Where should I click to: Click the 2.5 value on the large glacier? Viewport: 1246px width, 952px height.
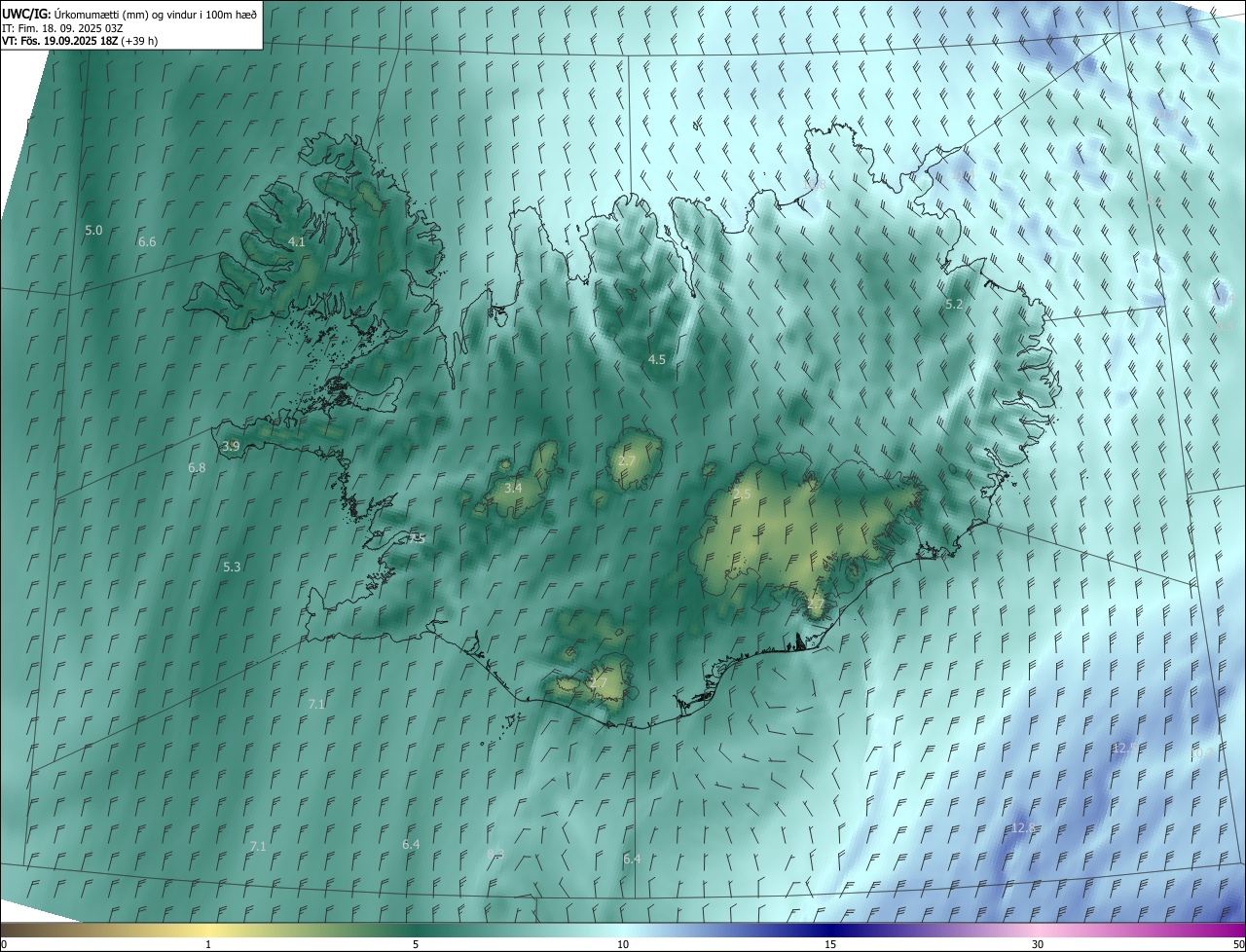(742, 494)
